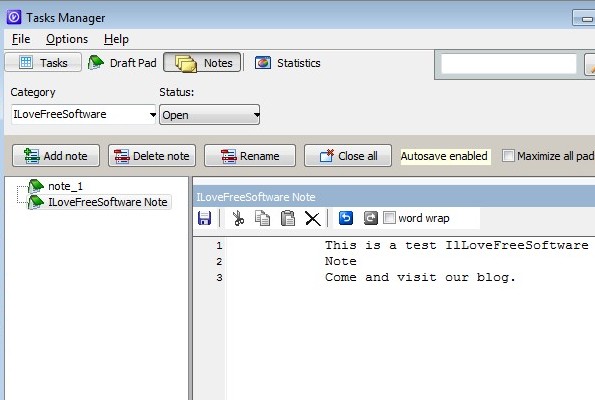Cut selected text with the scissors icon
The width and height of the screenshot is (595, 400).
(x=238, y=218)
